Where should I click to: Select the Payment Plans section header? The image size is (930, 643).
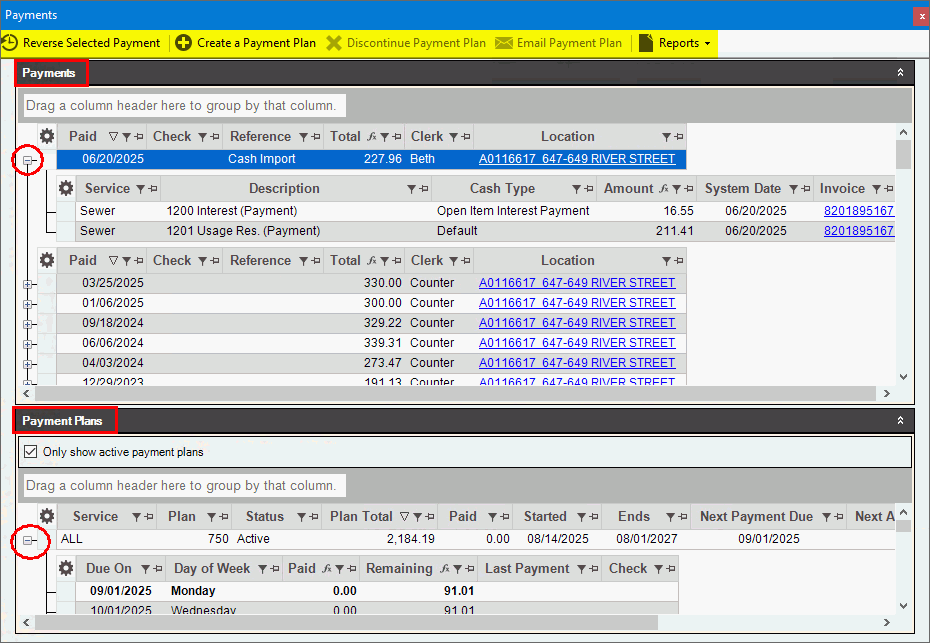point(63,421)
